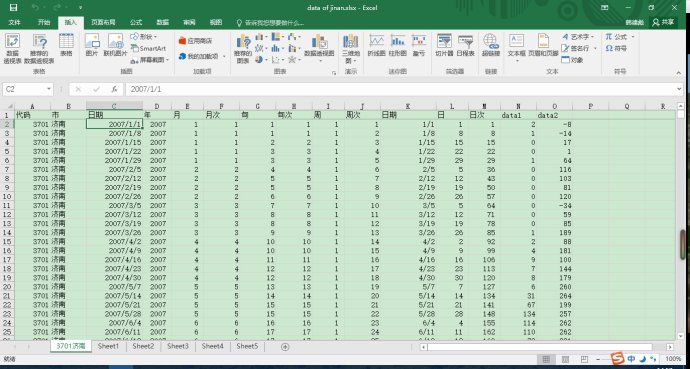Switch to the View (视图) ribbon tab

point(215,22)
